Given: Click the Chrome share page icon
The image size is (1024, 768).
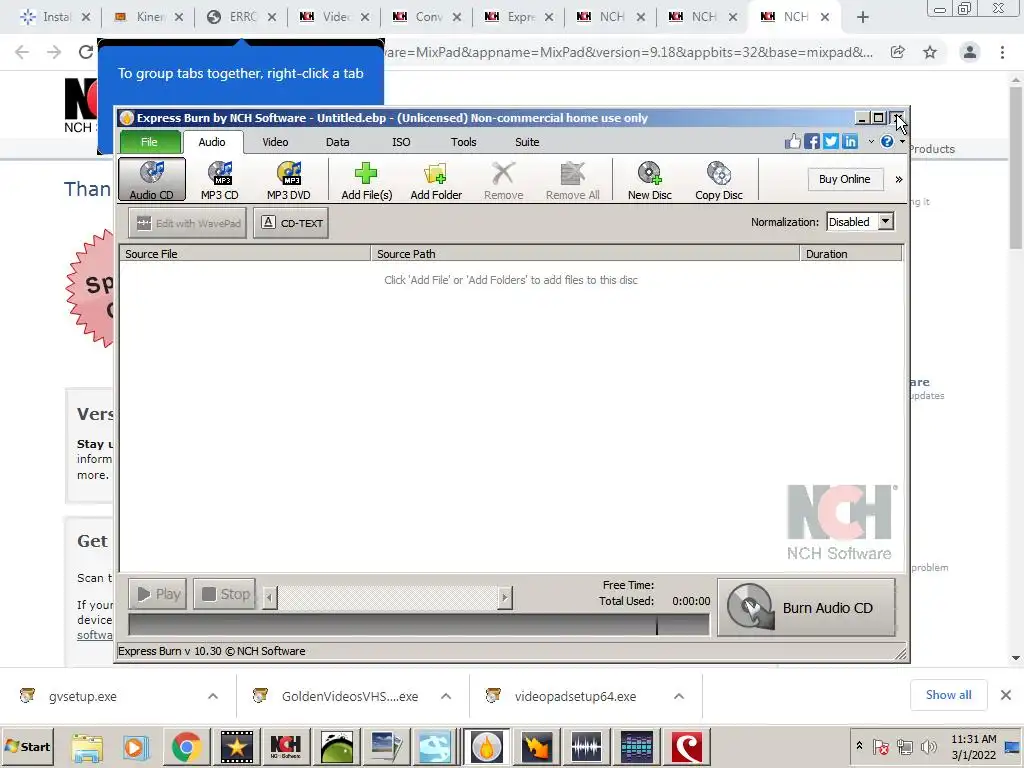Looking at the screenshot, I should [x=898, y=52].
